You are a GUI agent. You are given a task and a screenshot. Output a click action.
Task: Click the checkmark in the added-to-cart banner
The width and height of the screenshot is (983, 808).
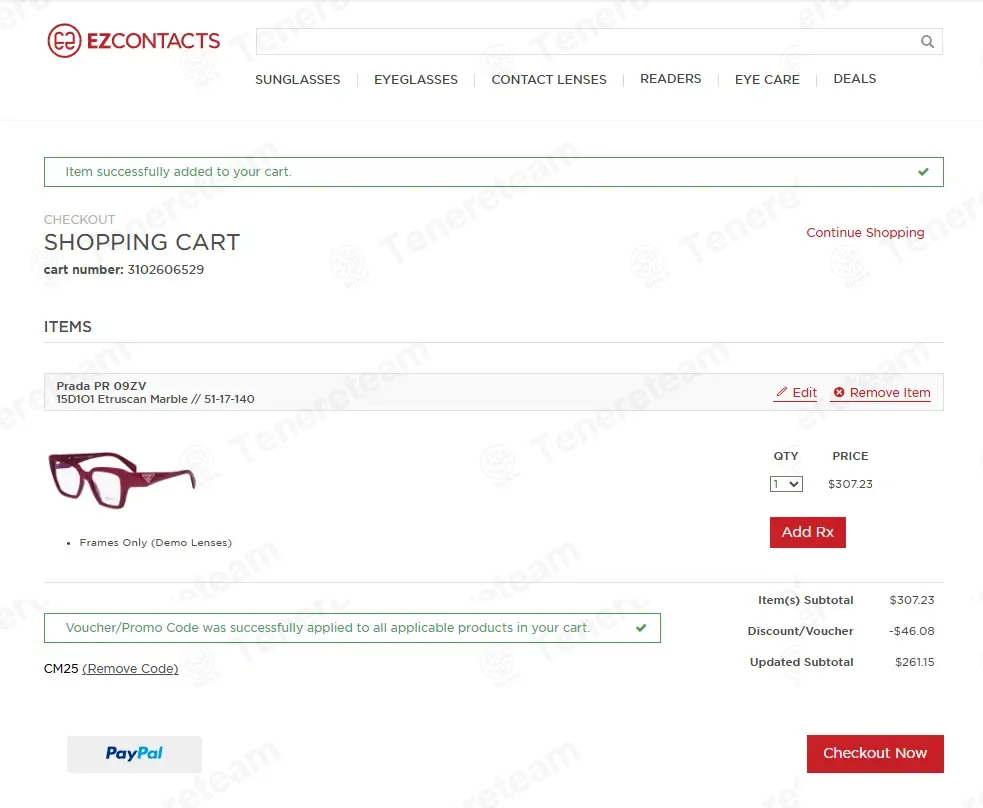[923, 172]
